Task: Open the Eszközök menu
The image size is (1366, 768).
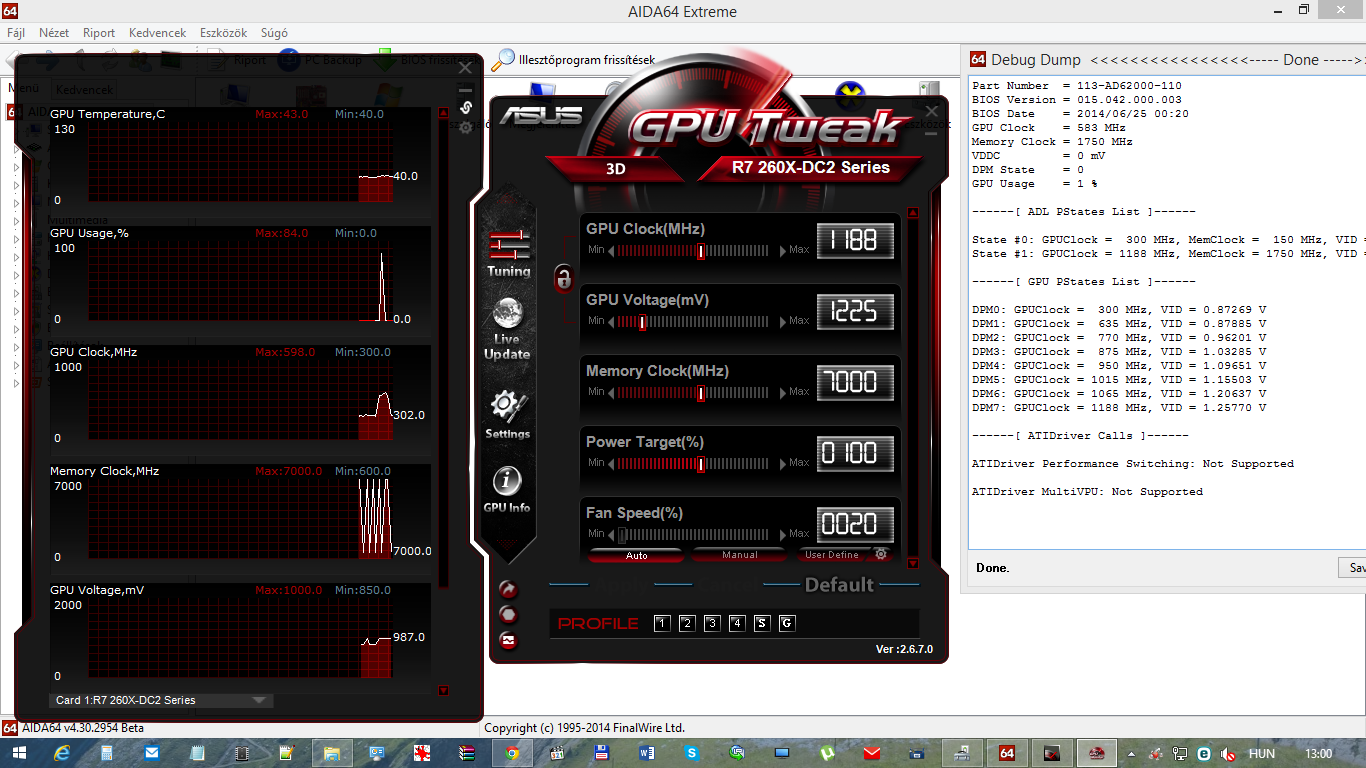Action: click(x=223, y=33)
